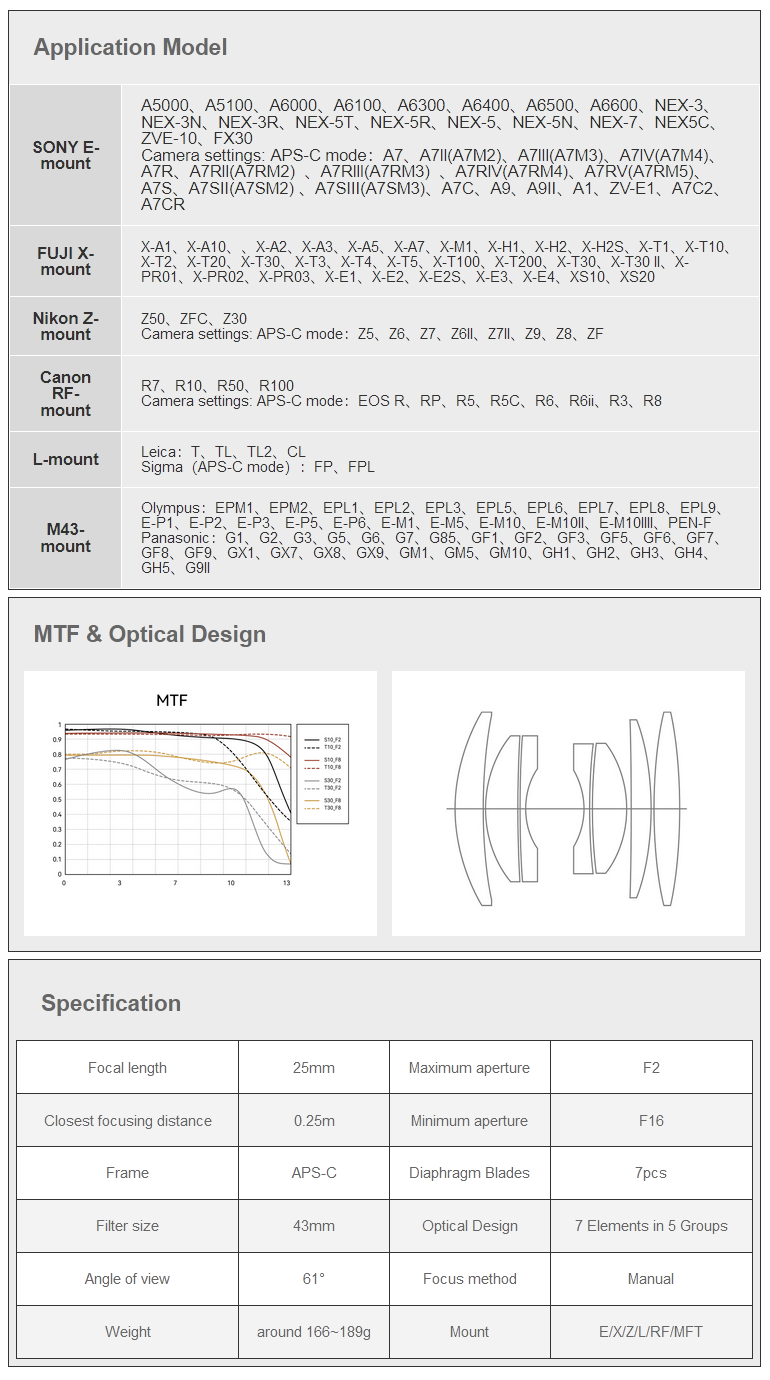
Task: Click the lens optical design diagram
Action: tap(567, 808)
